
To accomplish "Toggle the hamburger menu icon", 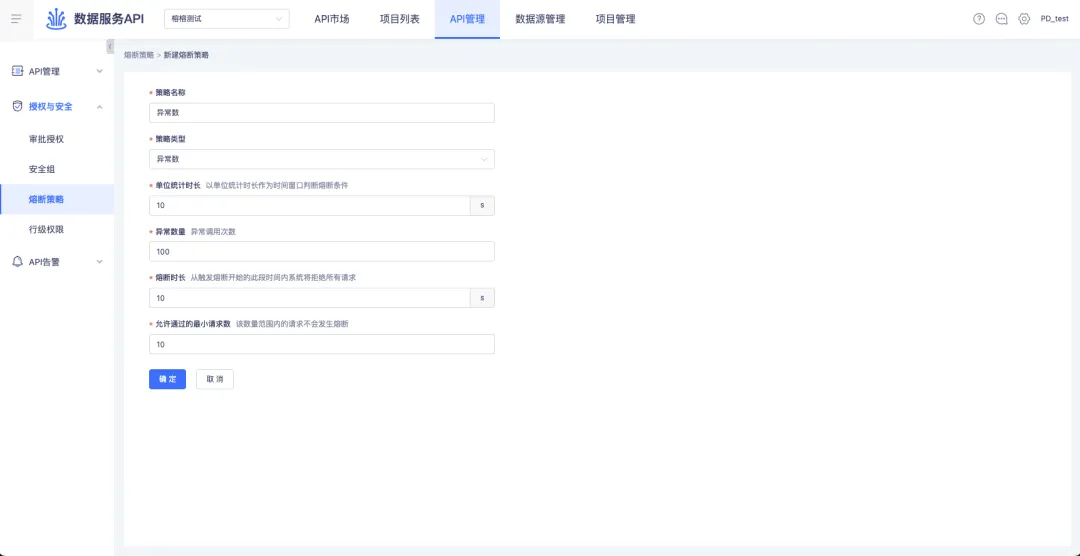I will pyautogui.click(x=17, y=19).
